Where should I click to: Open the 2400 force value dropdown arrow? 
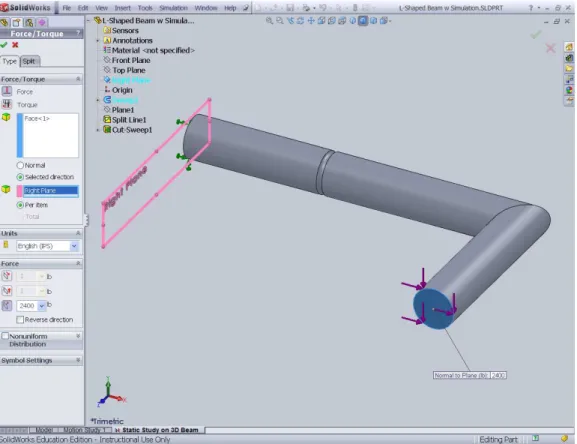pos(42,306)
